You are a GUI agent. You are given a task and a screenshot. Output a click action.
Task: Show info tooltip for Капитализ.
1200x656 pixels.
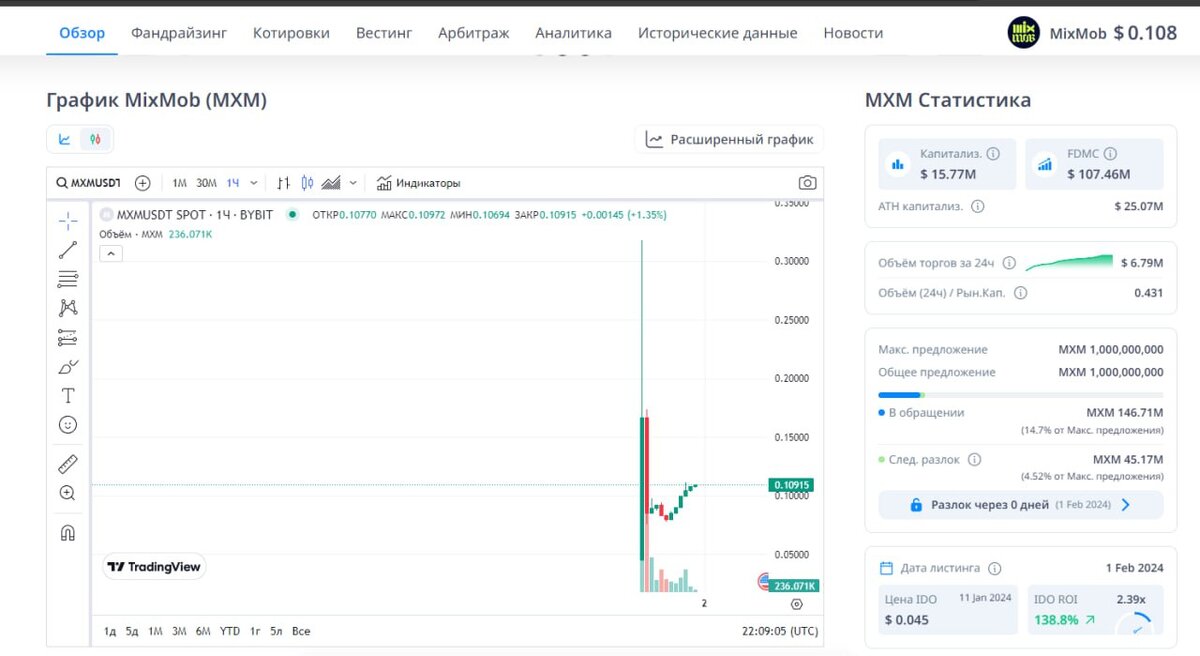pos(993,154)
